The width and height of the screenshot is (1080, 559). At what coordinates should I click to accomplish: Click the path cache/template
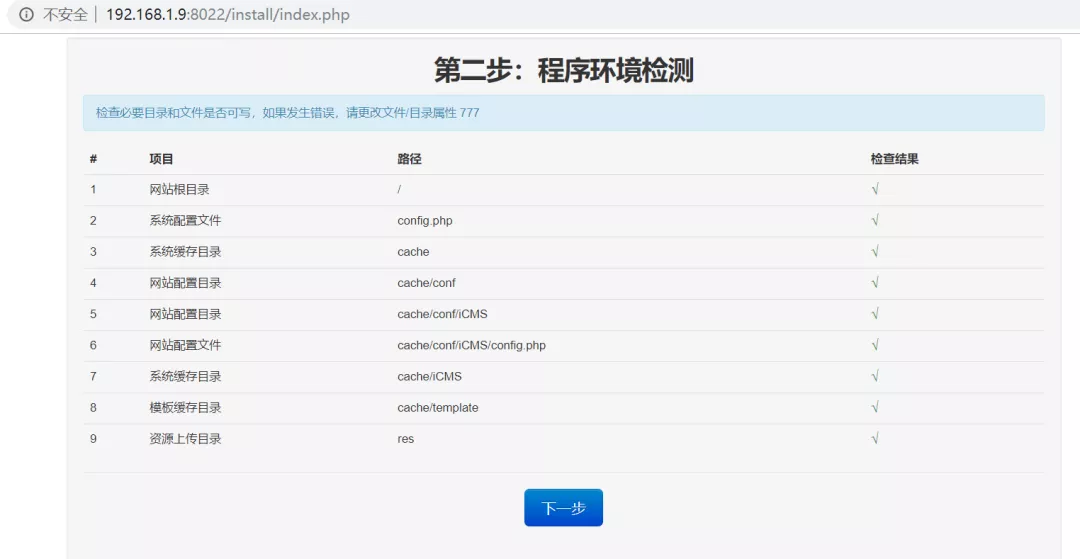click(437, 408)
